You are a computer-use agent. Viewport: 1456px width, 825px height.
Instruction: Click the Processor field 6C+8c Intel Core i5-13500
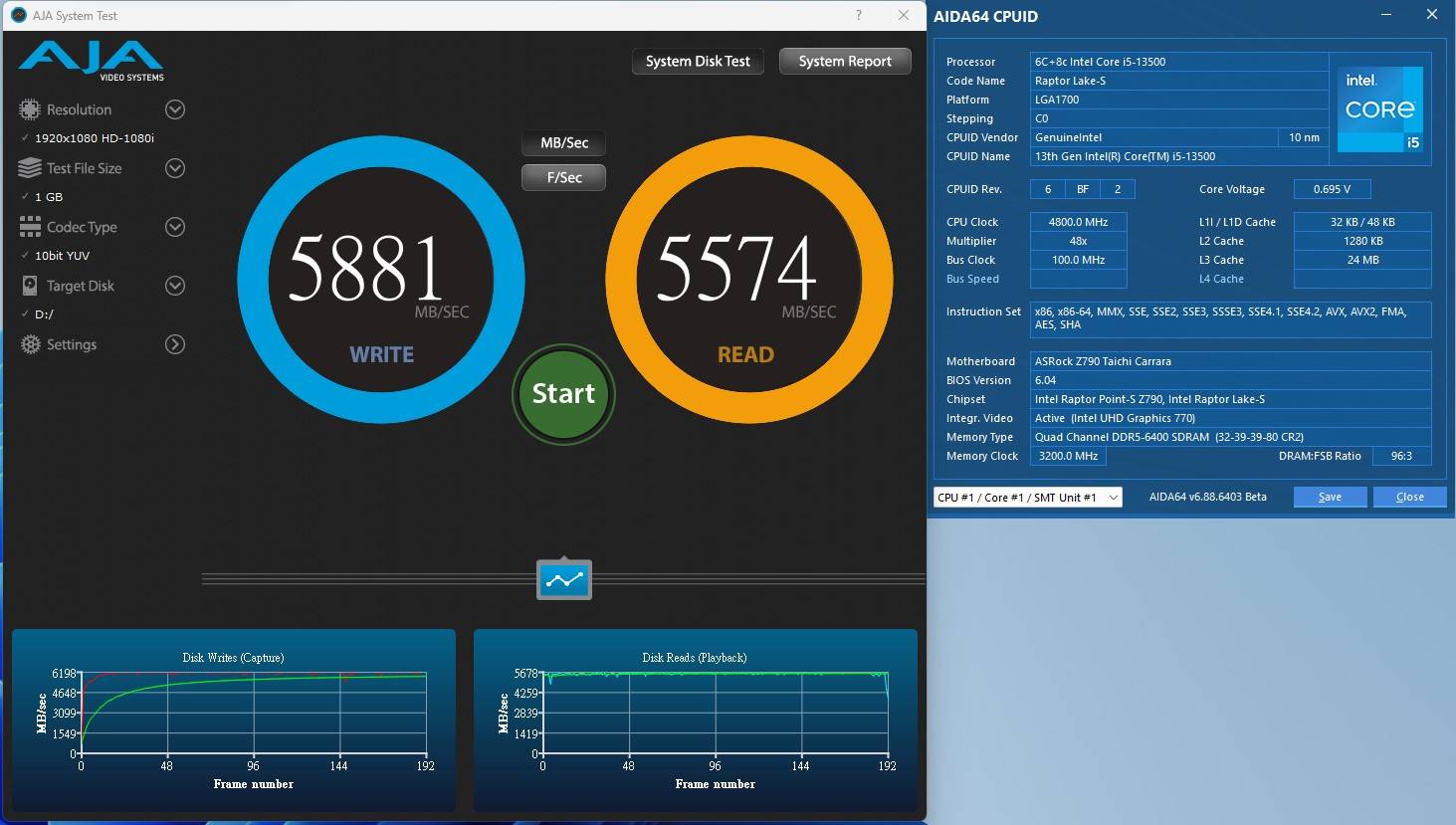pos(1179,62)
